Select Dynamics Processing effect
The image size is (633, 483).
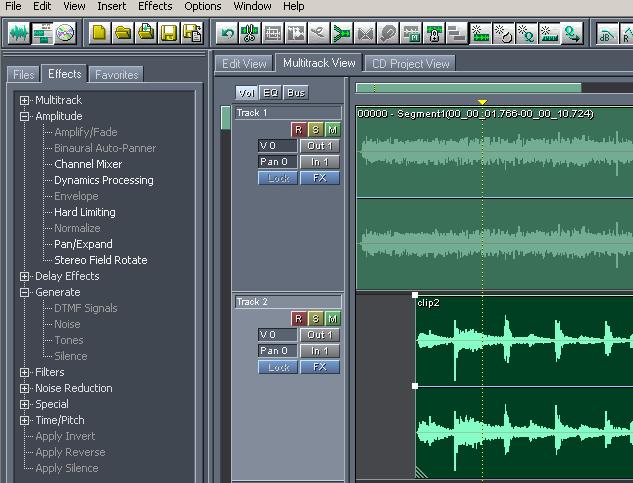(x=104, y=180)
